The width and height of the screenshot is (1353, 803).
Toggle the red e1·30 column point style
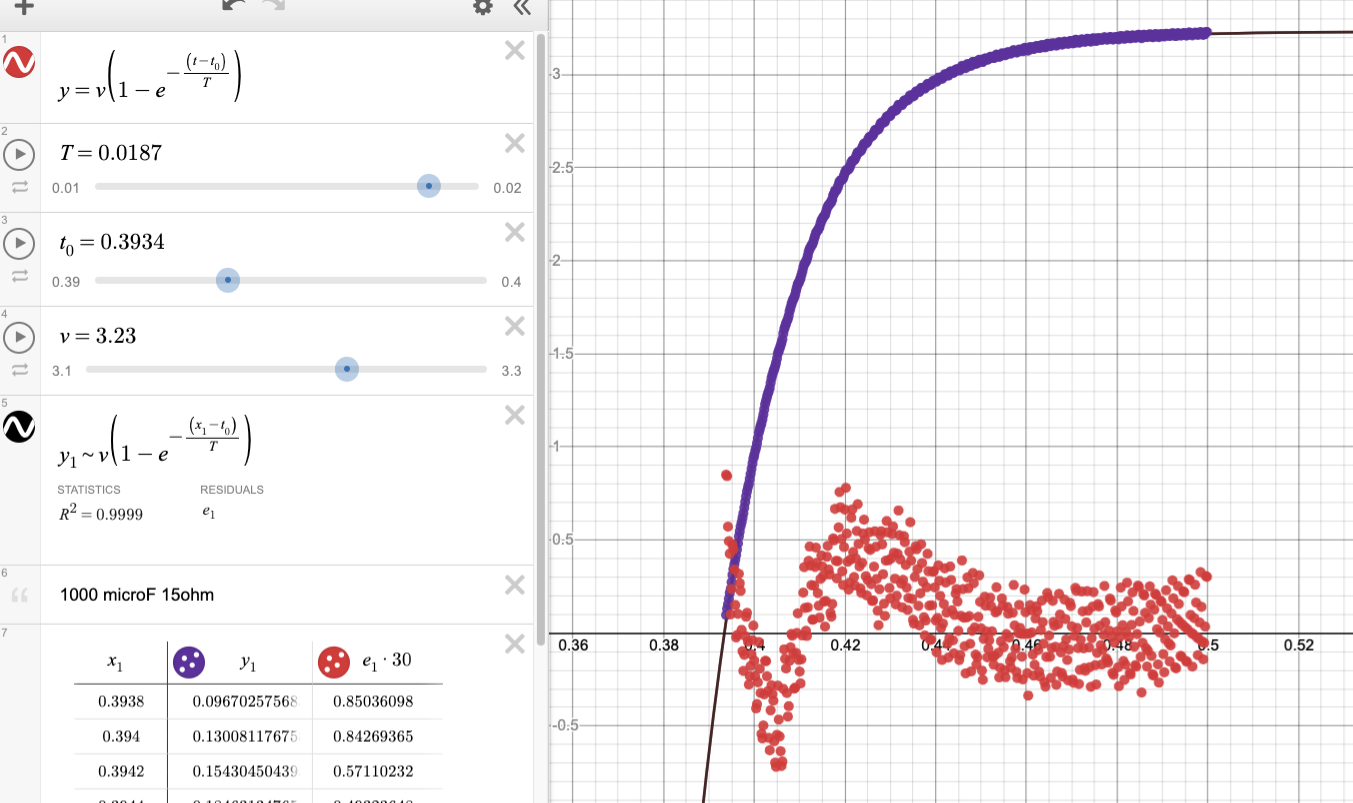tap(333, 661)
